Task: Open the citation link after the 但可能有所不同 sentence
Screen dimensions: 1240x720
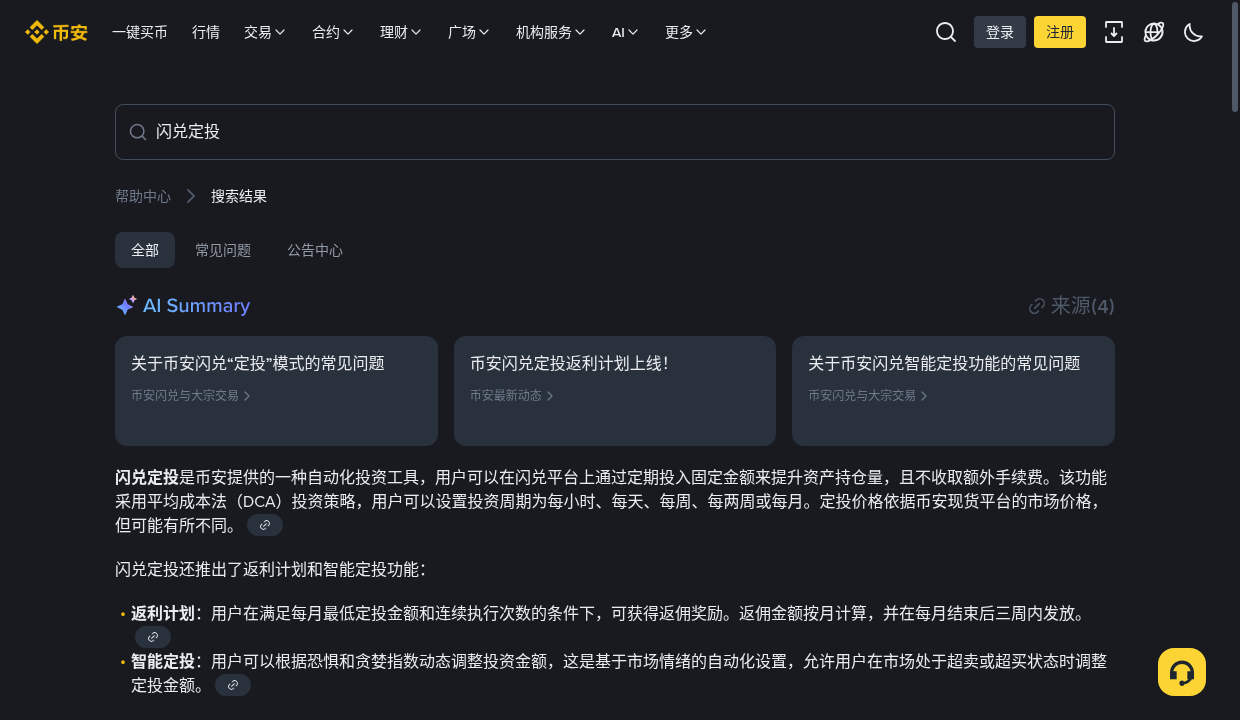Action: pos(265,525)
